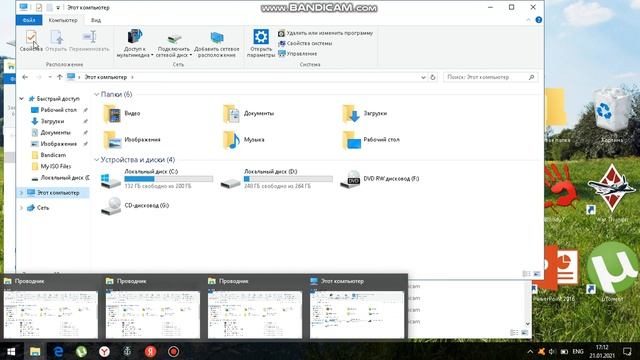640x360 pixels.
Task: Click Свойства системы in ribbon
Action: click(305, 43)
